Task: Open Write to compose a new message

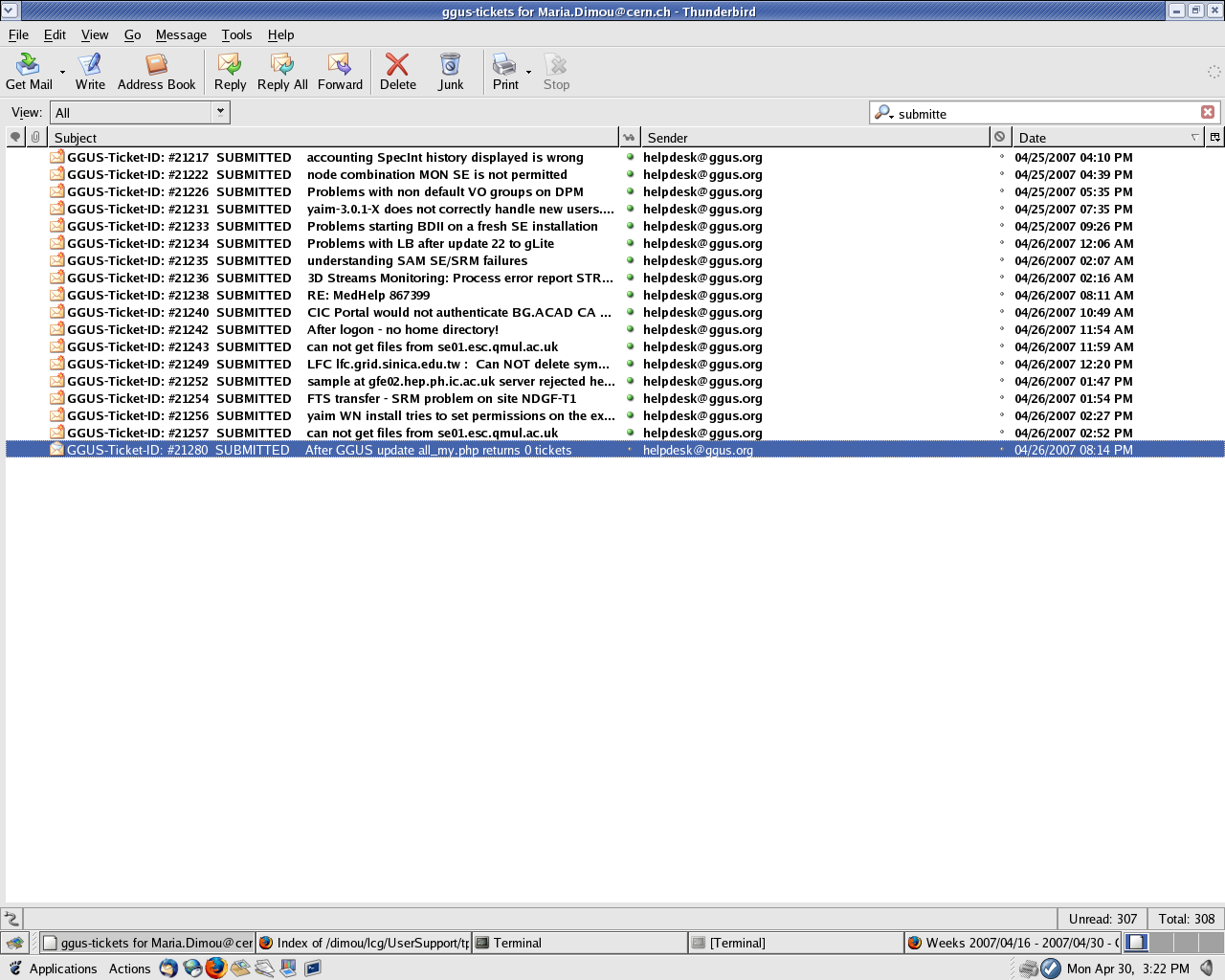Action: pyautogui.click(x=90, y=72)
